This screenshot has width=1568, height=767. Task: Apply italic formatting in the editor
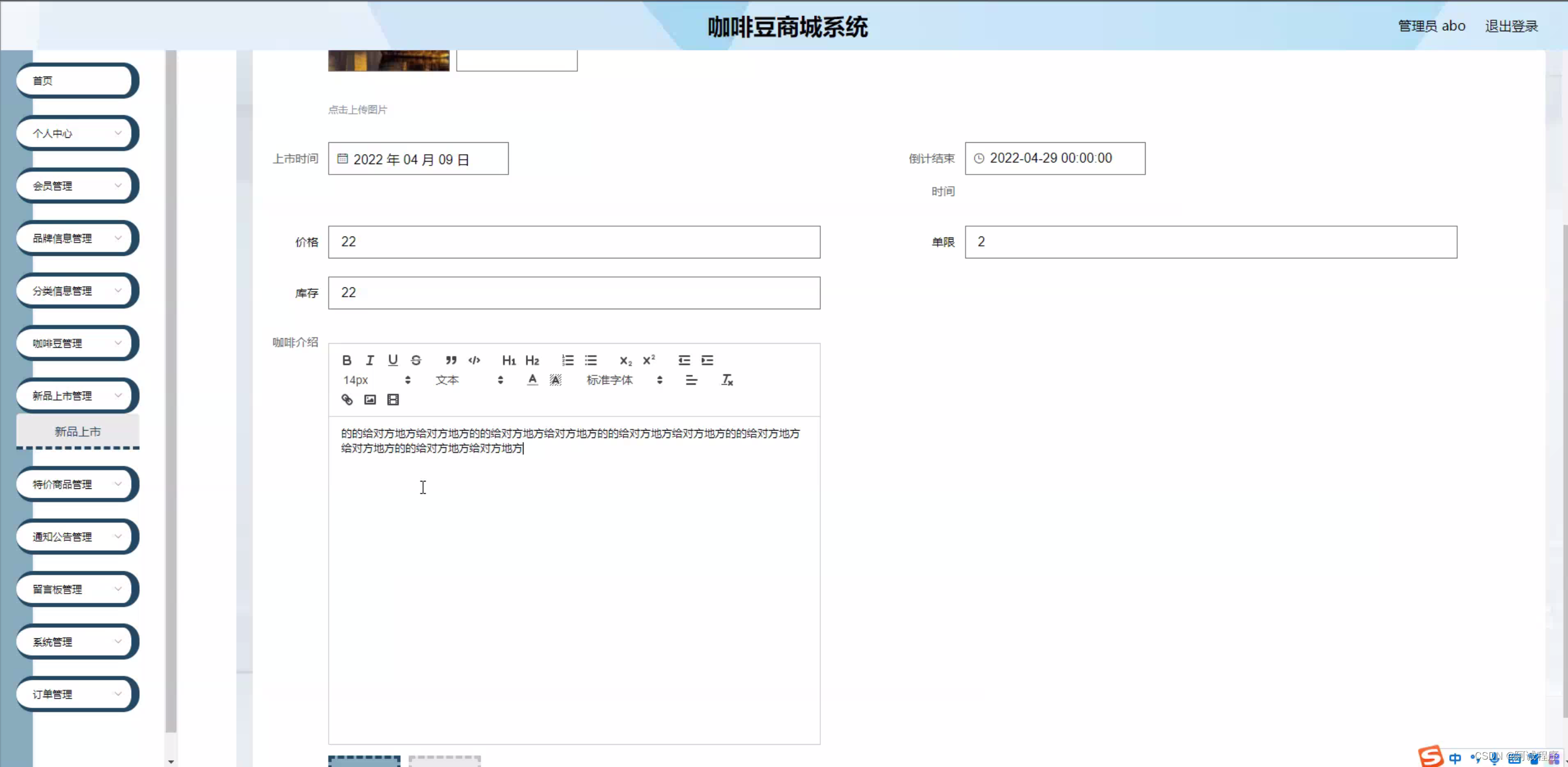pyautogui.click(x=370, y=360)
